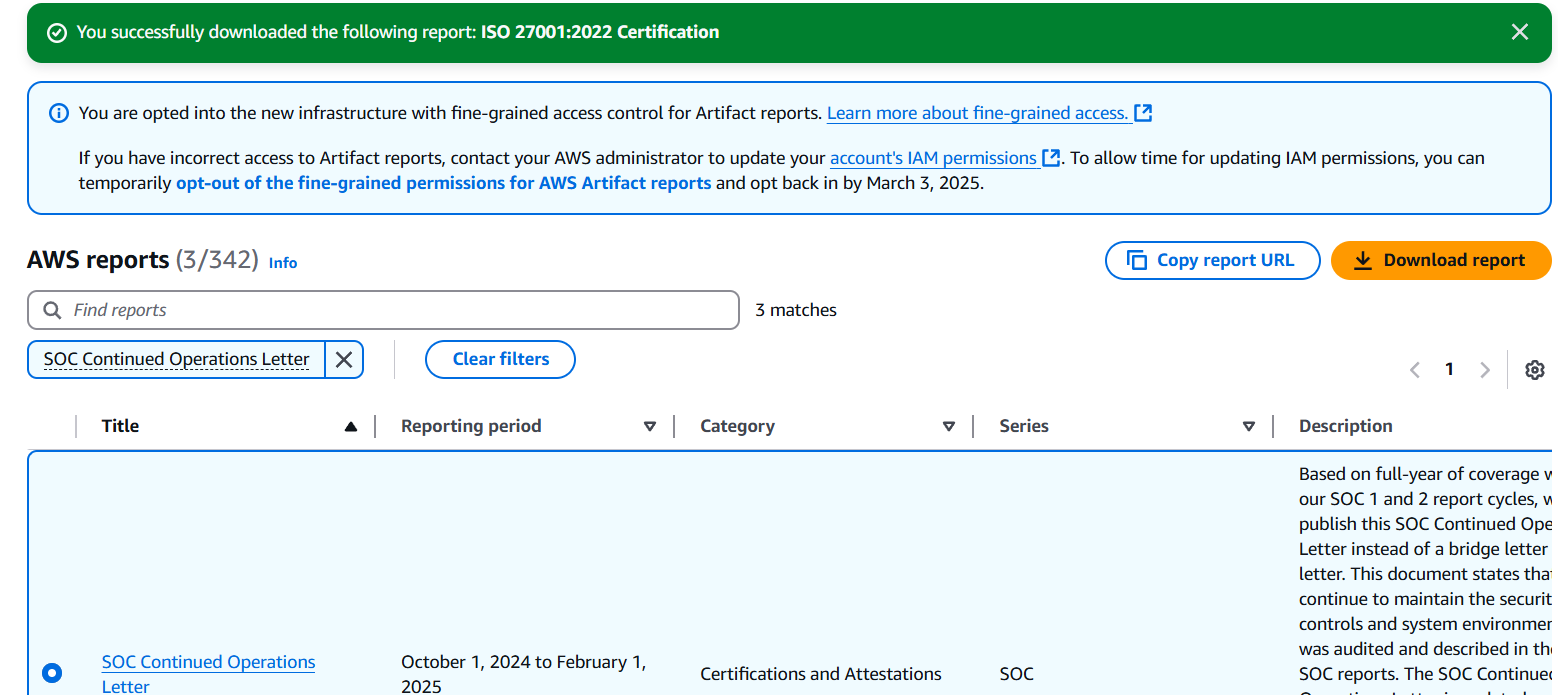Open account's IAM permissions link
Screen dimensions: 1558x695
click(933, 158)
